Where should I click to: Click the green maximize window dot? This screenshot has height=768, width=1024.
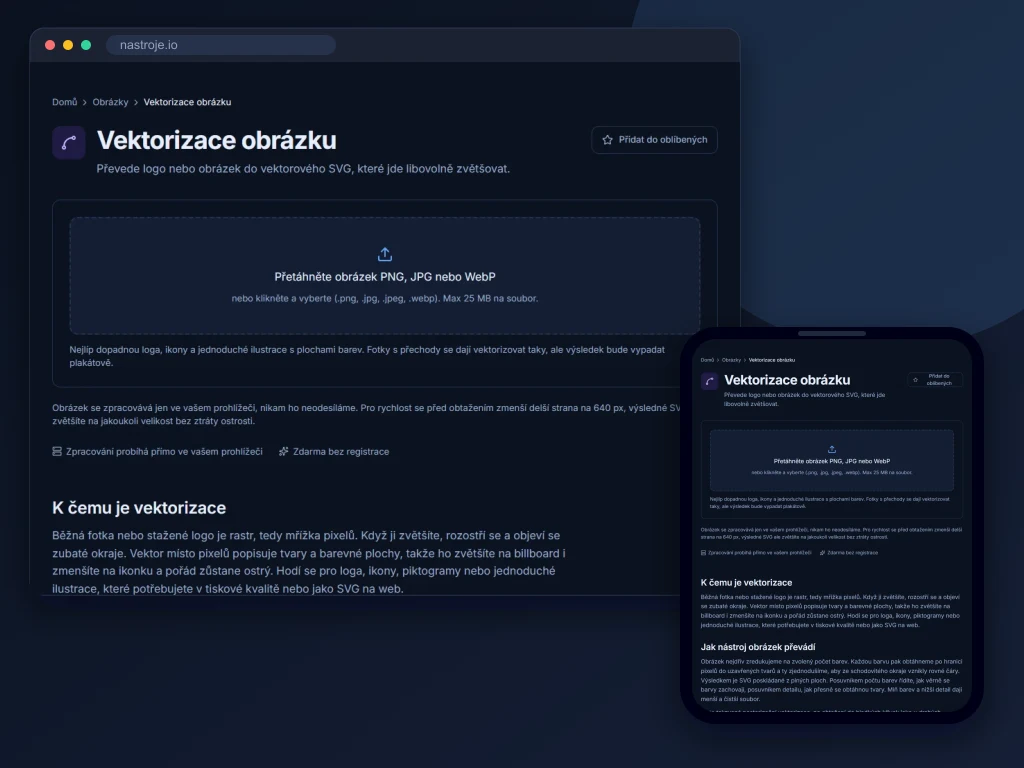(86, 45)
